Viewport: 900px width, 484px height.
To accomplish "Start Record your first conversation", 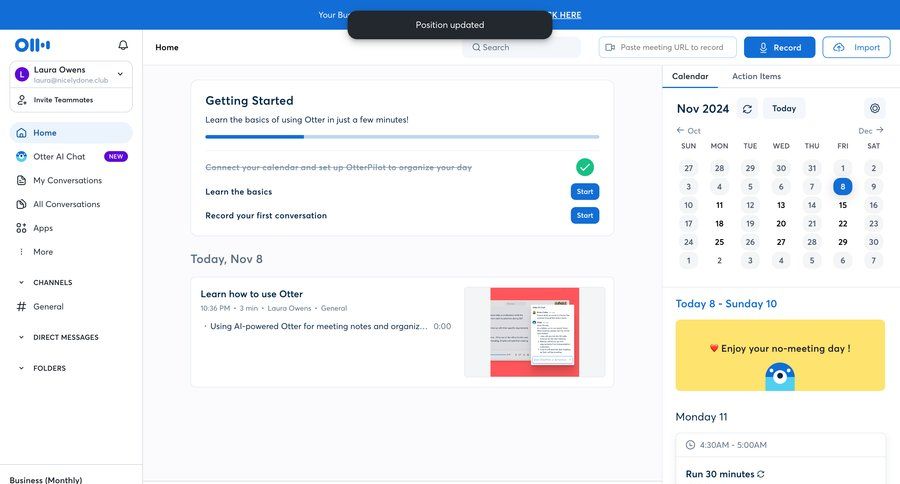I will [585, 215].
